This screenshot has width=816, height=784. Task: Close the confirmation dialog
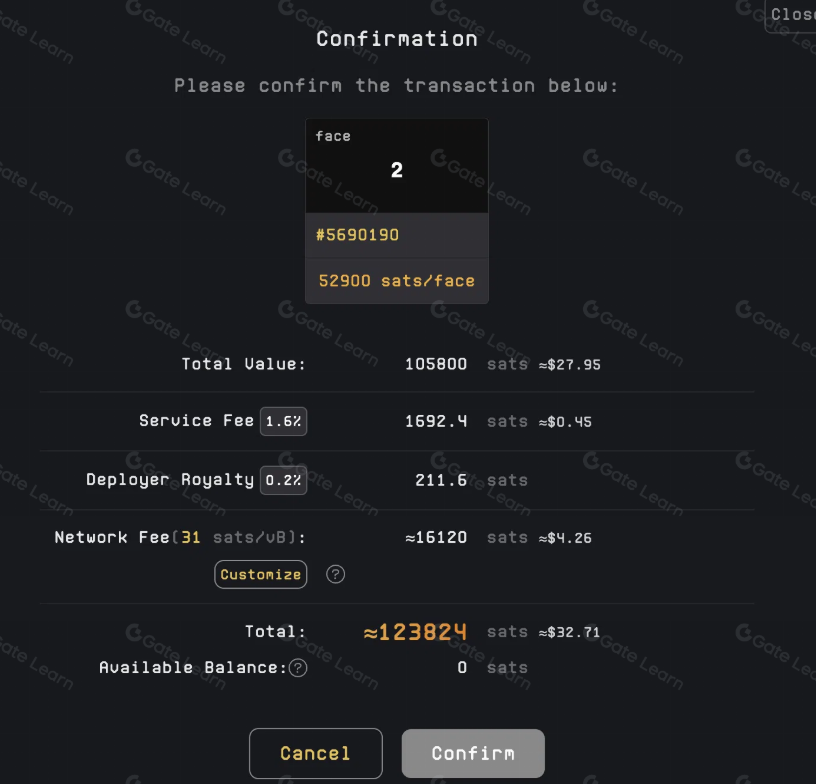[791, 15]
